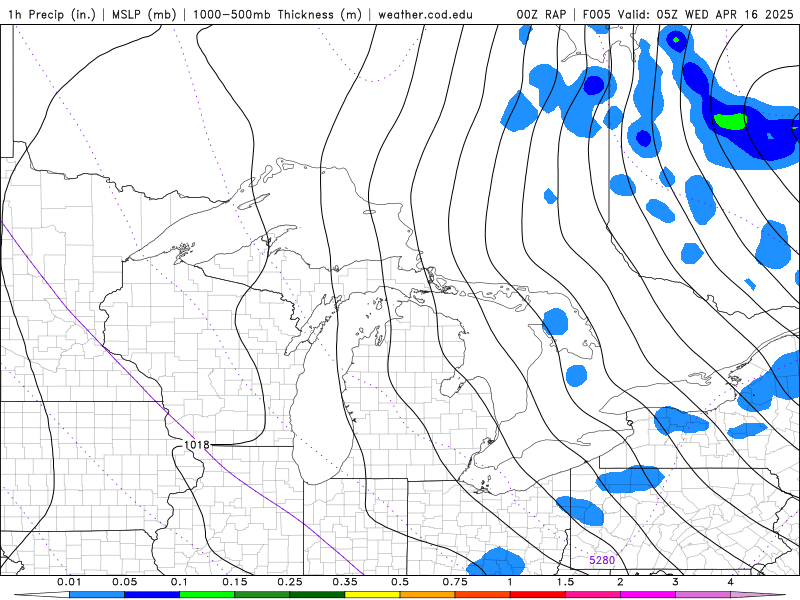This screenshot has height=600, width=800.
Task: Click the legend value 1
Action: click(x=510, y=582)
